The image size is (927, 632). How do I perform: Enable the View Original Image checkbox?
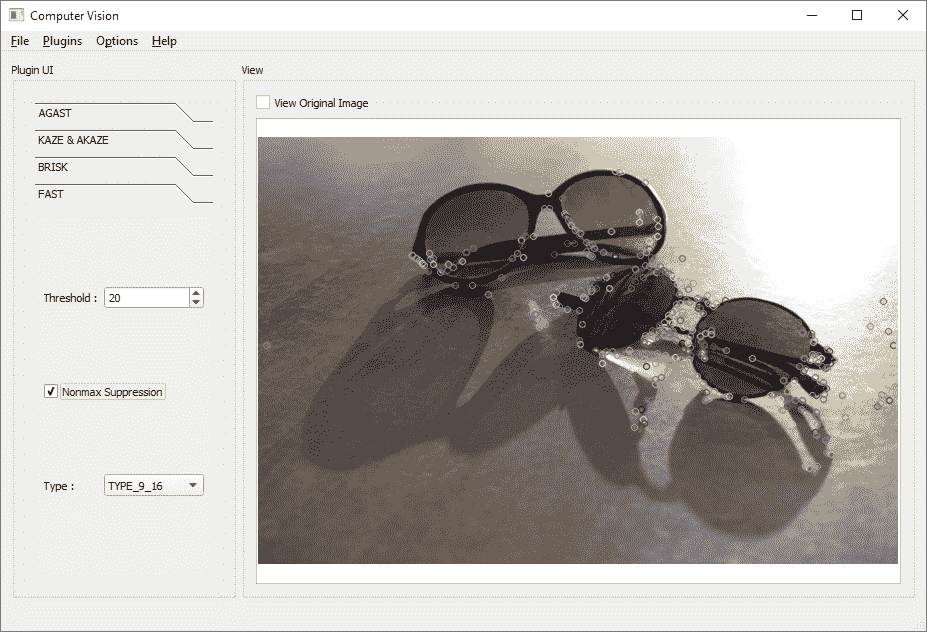click(x=263, y=103)
